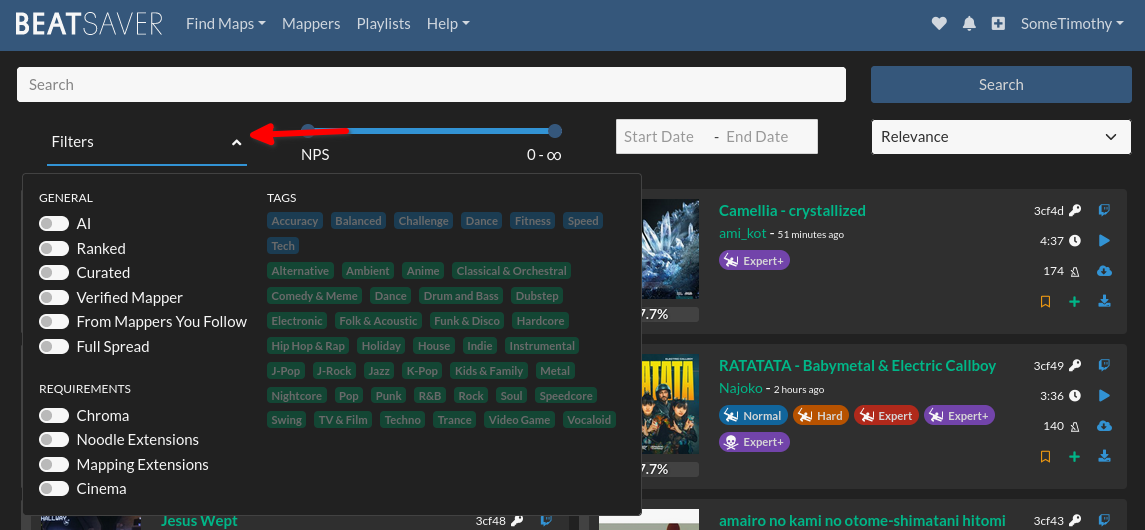Toggle the Curated filter on
Viewport: 1145px width, 530px height.
tap(54, 273)
